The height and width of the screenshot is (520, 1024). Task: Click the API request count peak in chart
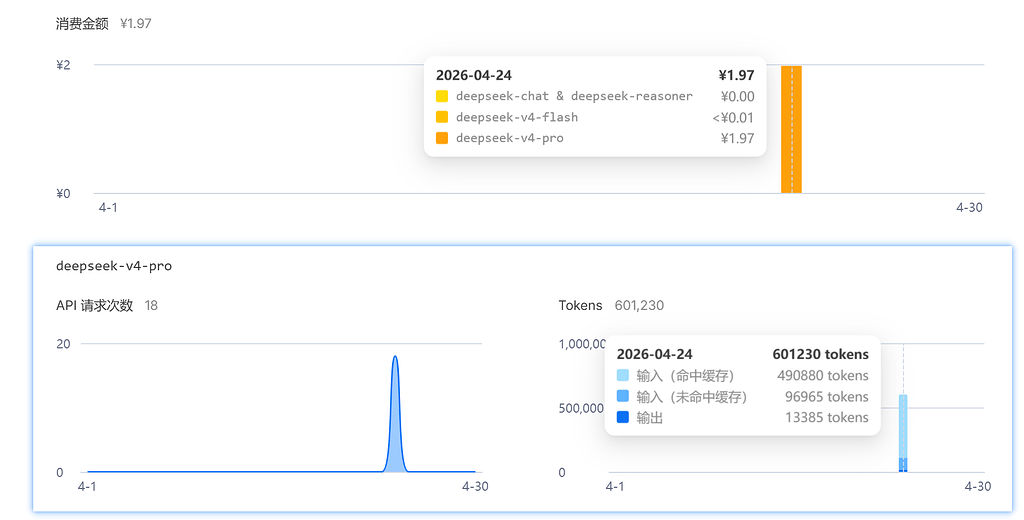394,358
